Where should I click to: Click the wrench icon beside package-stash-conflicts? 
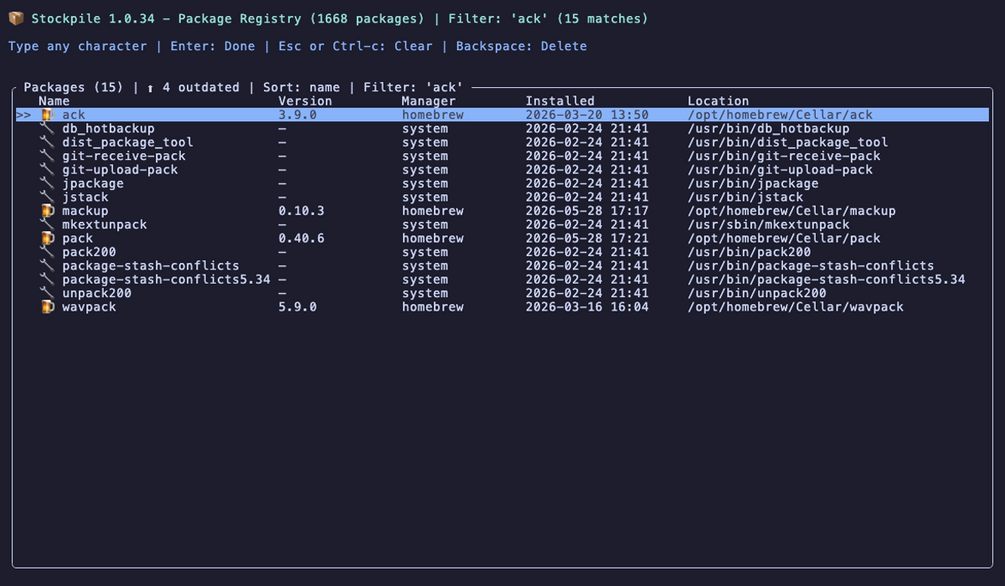[47, 265]
